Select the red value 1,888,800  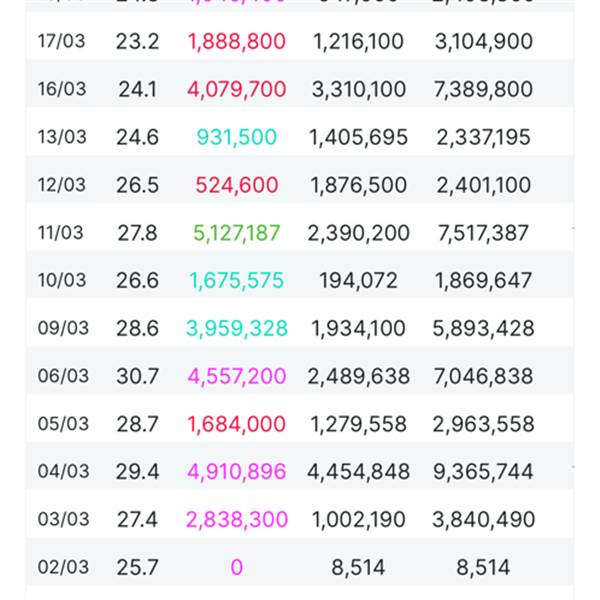pyautogui.click(x=236, y=41)
